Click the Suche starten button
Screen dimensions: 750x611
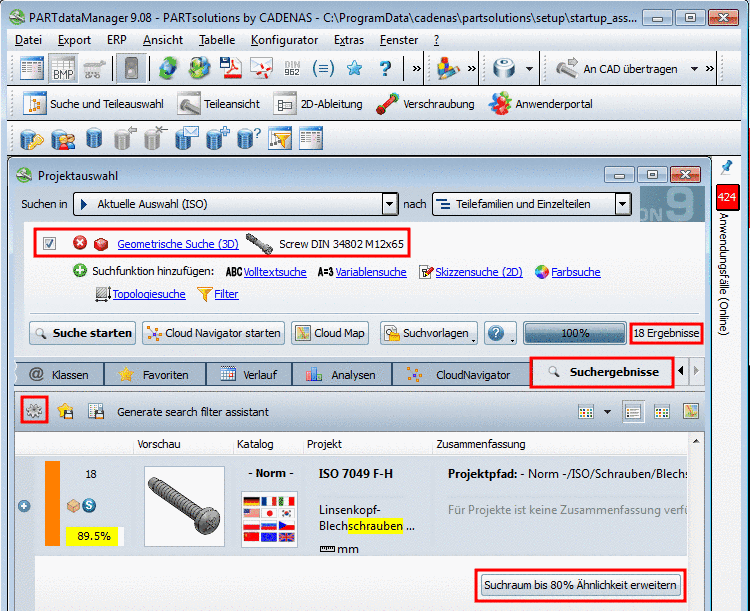coord(83,333)
